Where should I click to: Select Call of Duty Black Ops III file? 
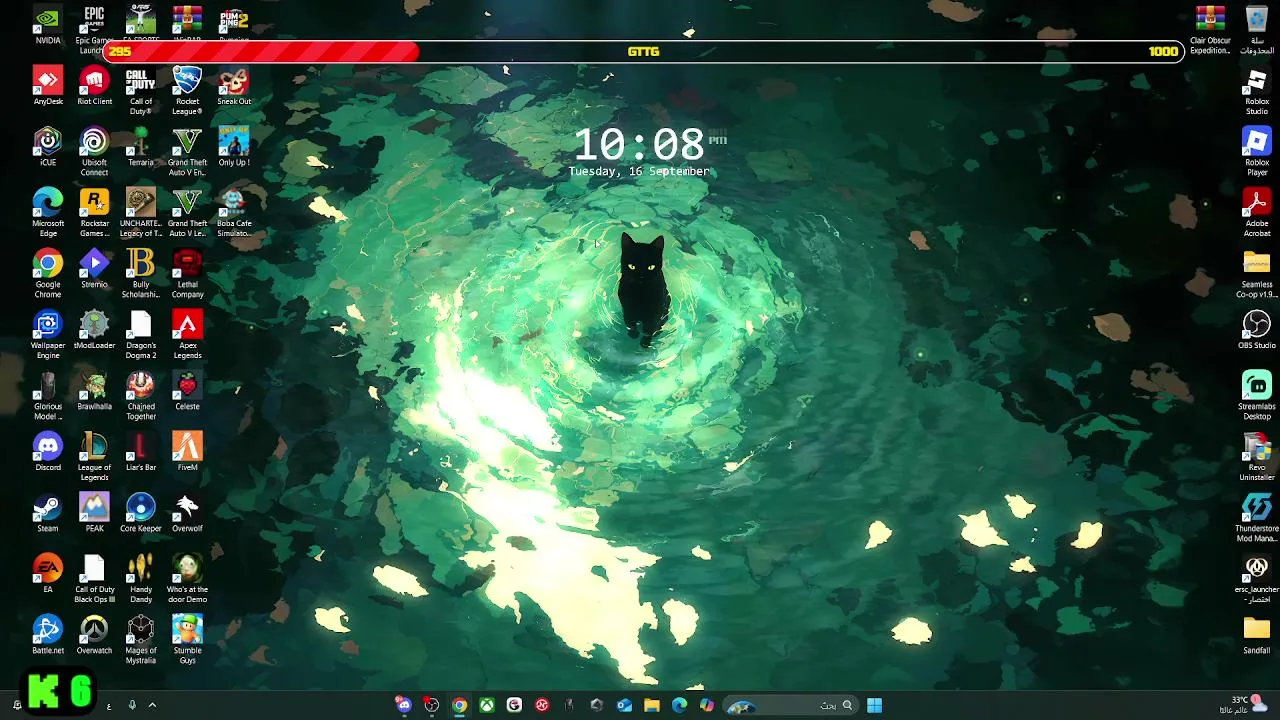94,578
